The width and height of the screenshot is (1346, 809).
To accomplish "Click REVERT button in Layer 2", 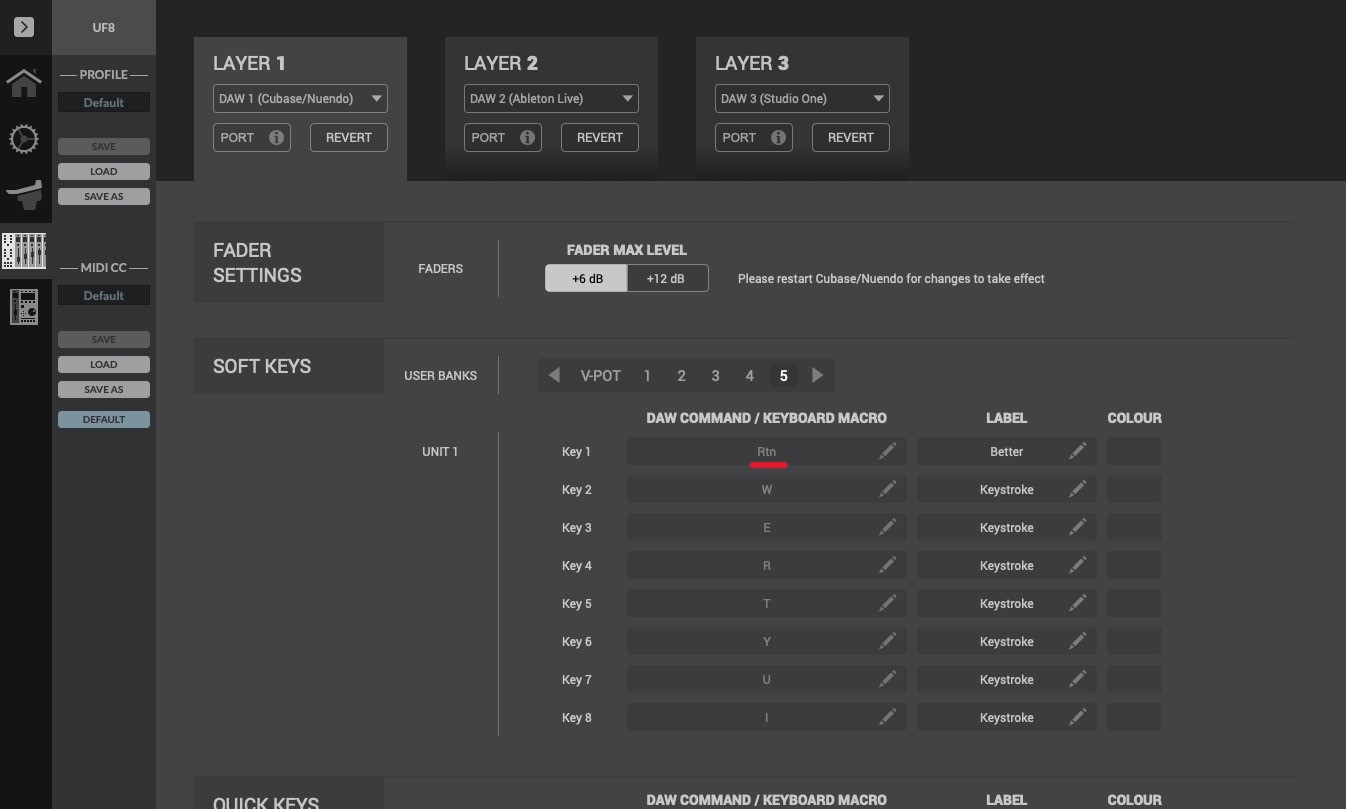I will (599, 138).
